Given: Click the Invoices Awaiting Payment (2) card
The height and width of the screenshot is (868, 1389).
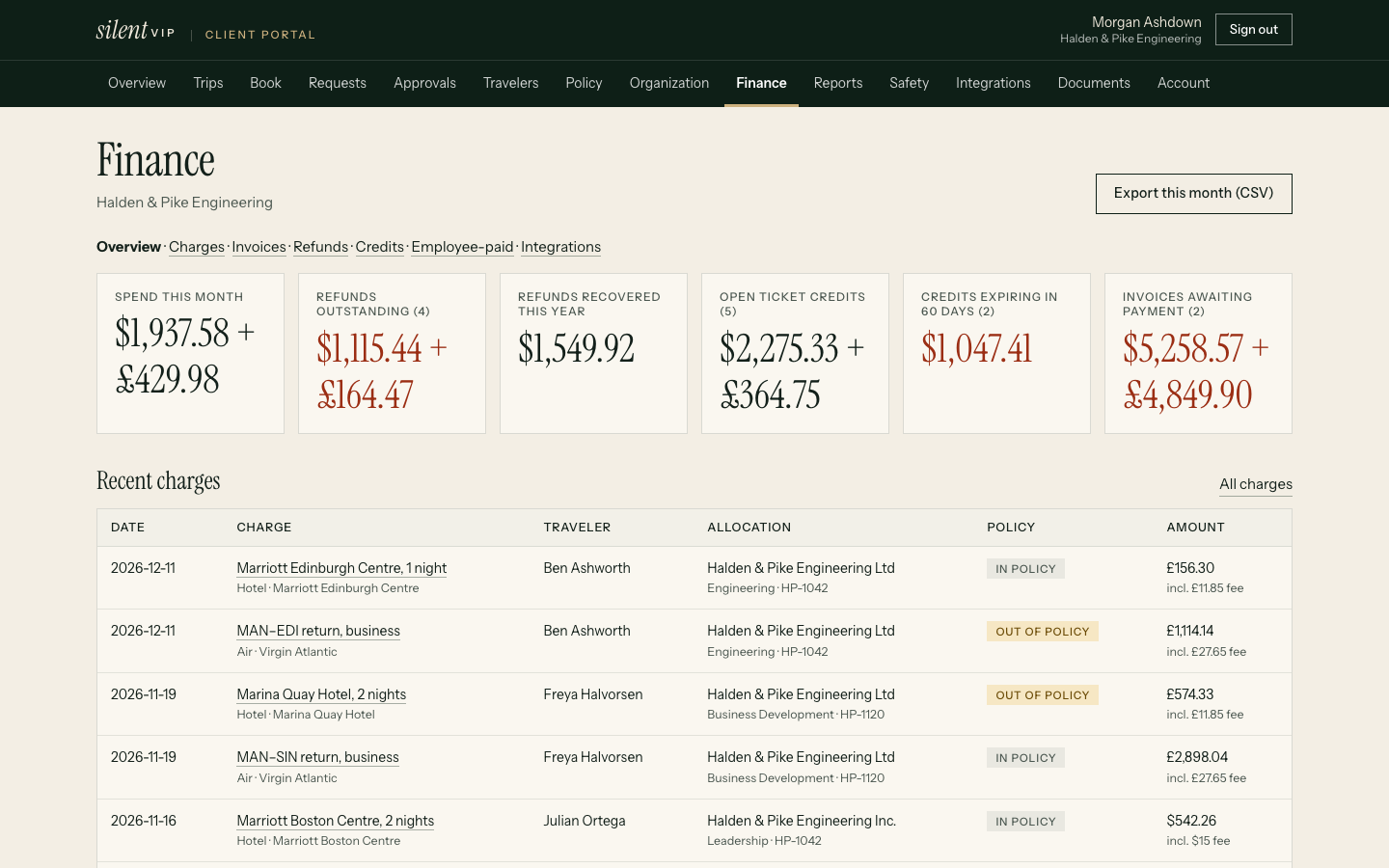Looking at the screenshot, I should coord(1198,353).
